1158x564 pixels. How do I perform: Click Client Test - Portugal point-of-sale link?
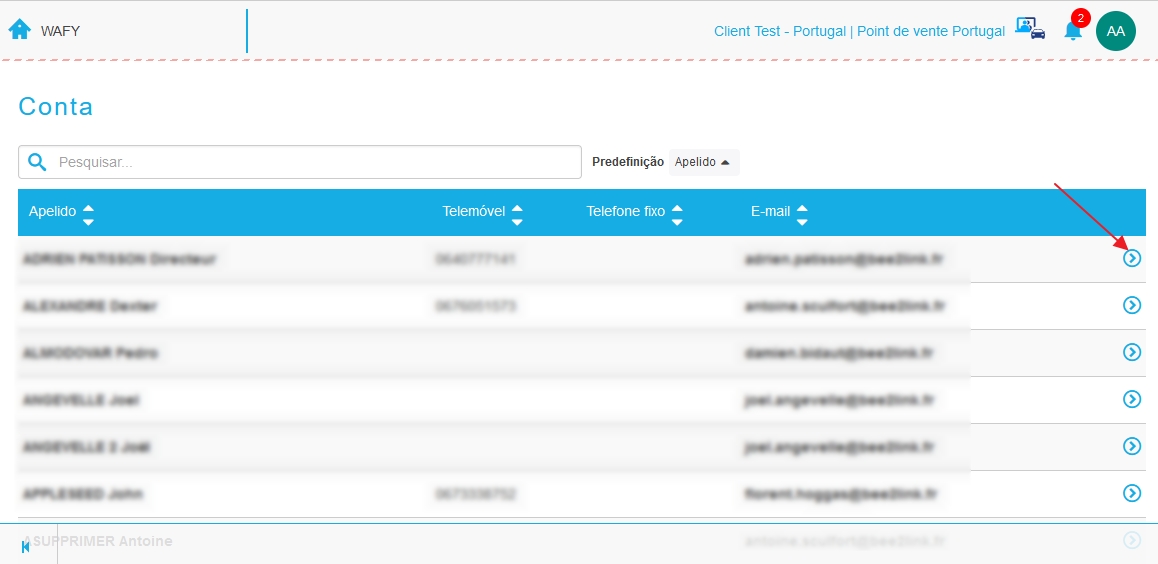click(x=859, y=32)
